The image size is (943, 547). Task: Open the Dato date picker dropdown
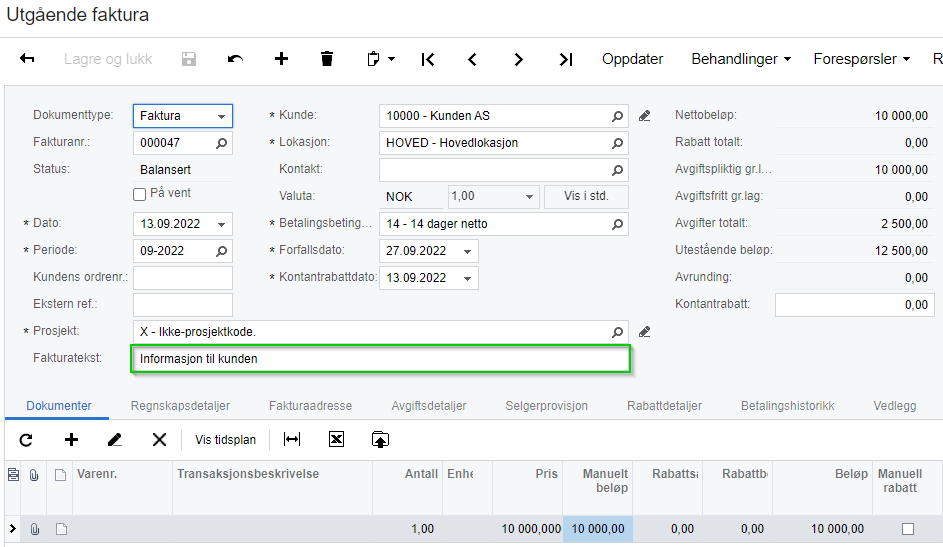[221, 224]
